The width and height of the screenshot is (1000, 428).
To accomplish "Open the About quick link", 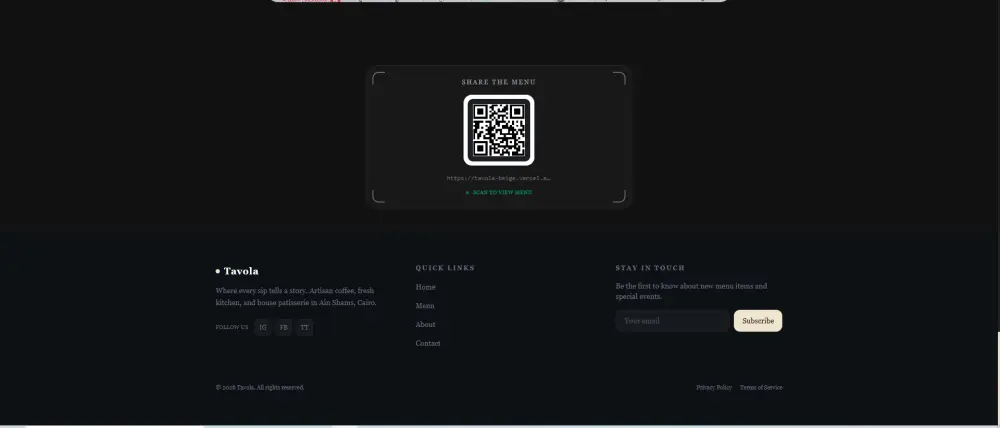I will (x=425, y=325).
